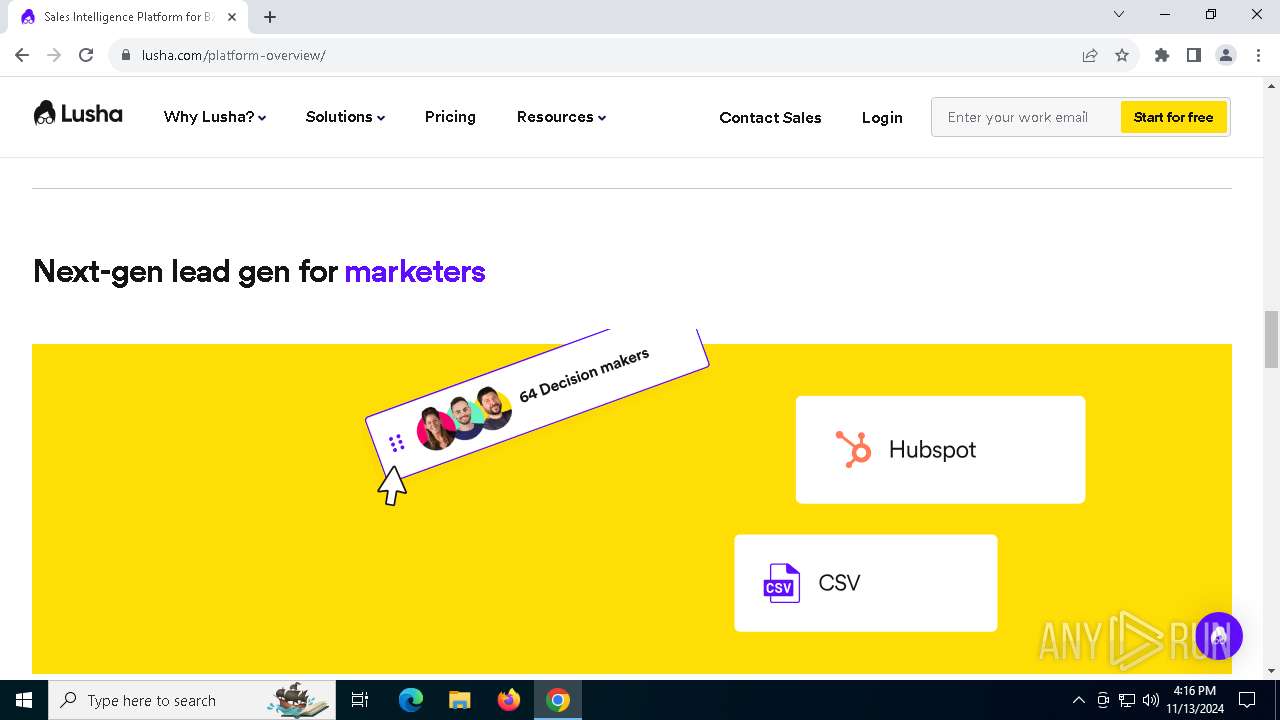Click scrollbar down arrow
This screenshot has width=1280, height=720.
[1271, 671]
